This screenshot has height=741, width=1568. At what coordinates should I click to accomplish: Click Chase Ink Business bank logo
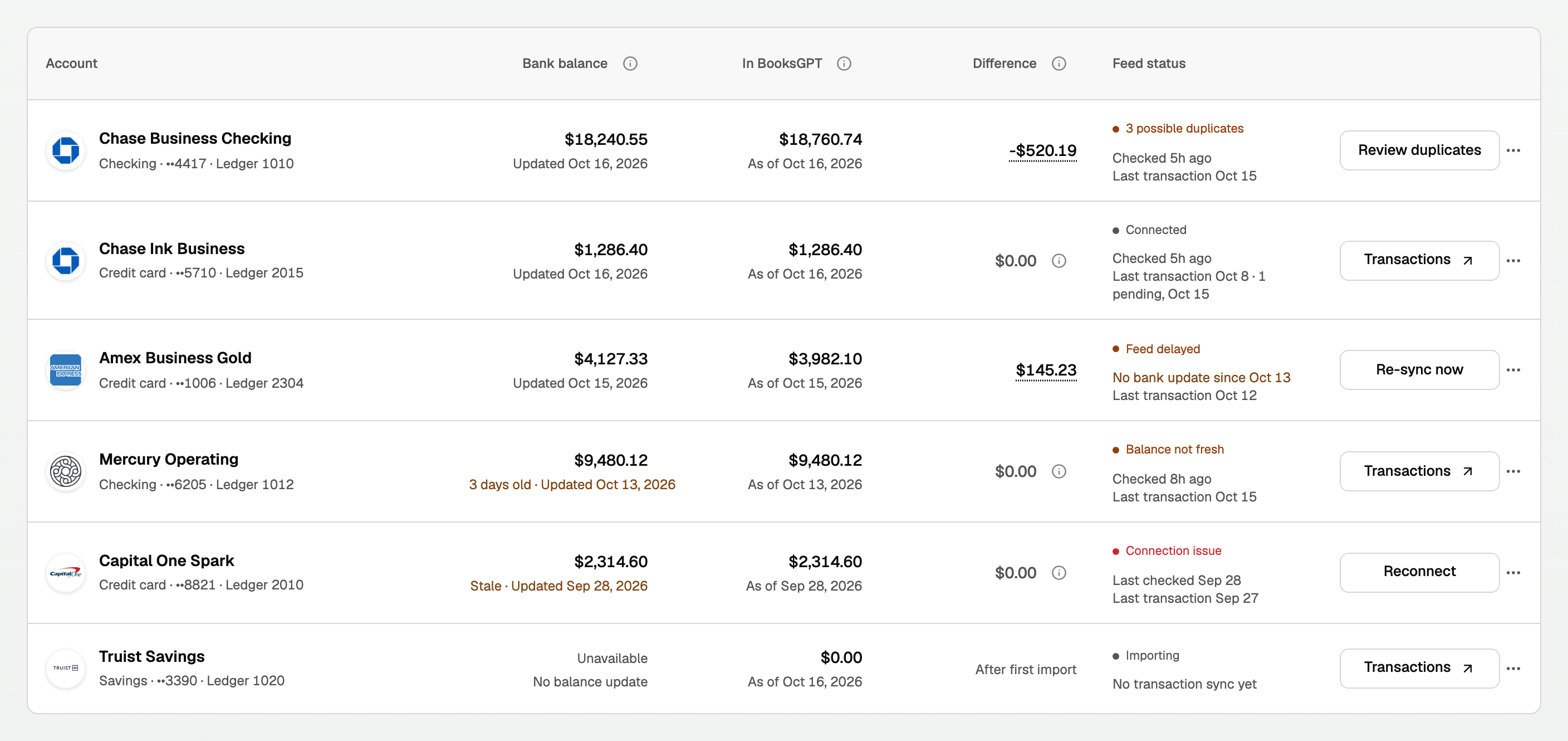tap(66, 261)
